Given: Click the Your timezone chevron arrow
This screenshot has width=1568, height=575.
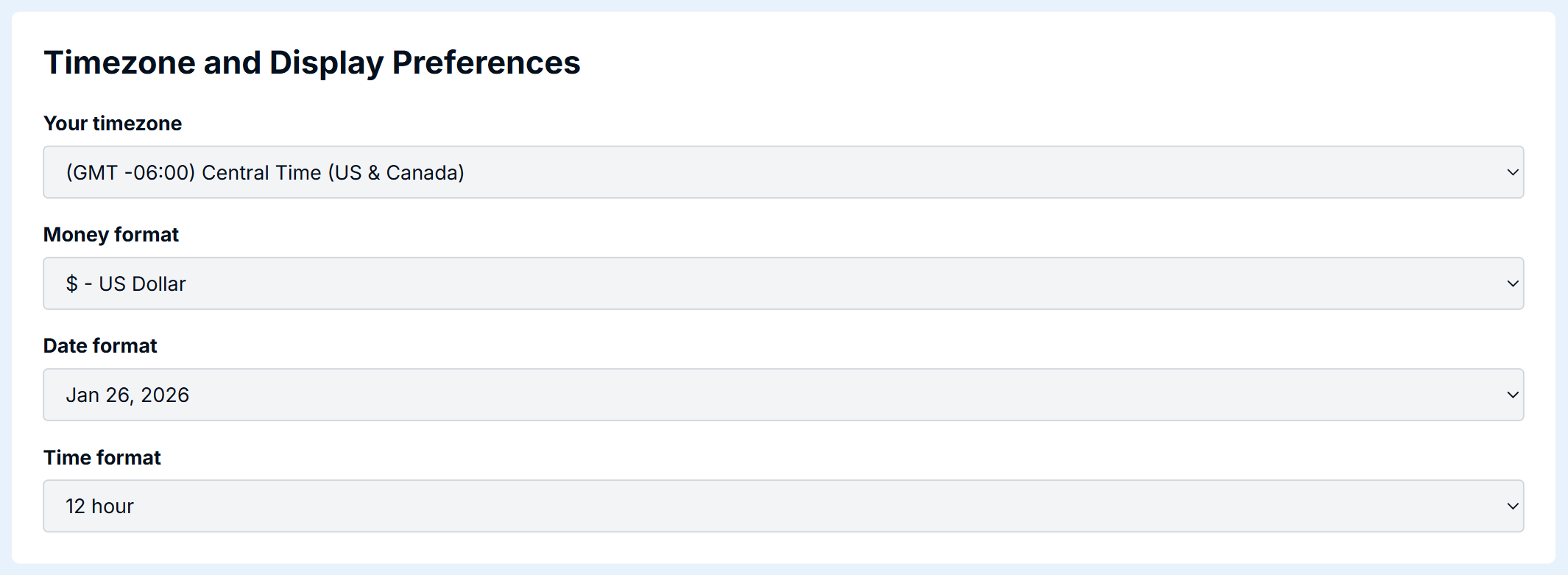Looking at the screenshot, I should [x=1512, y=172].
